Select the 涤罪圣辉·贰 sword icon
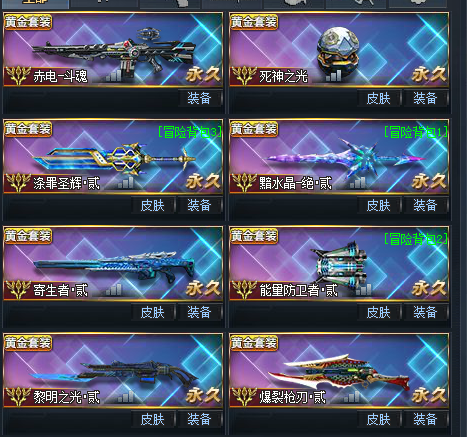The image size is (467, 437). tap(114, 159)
